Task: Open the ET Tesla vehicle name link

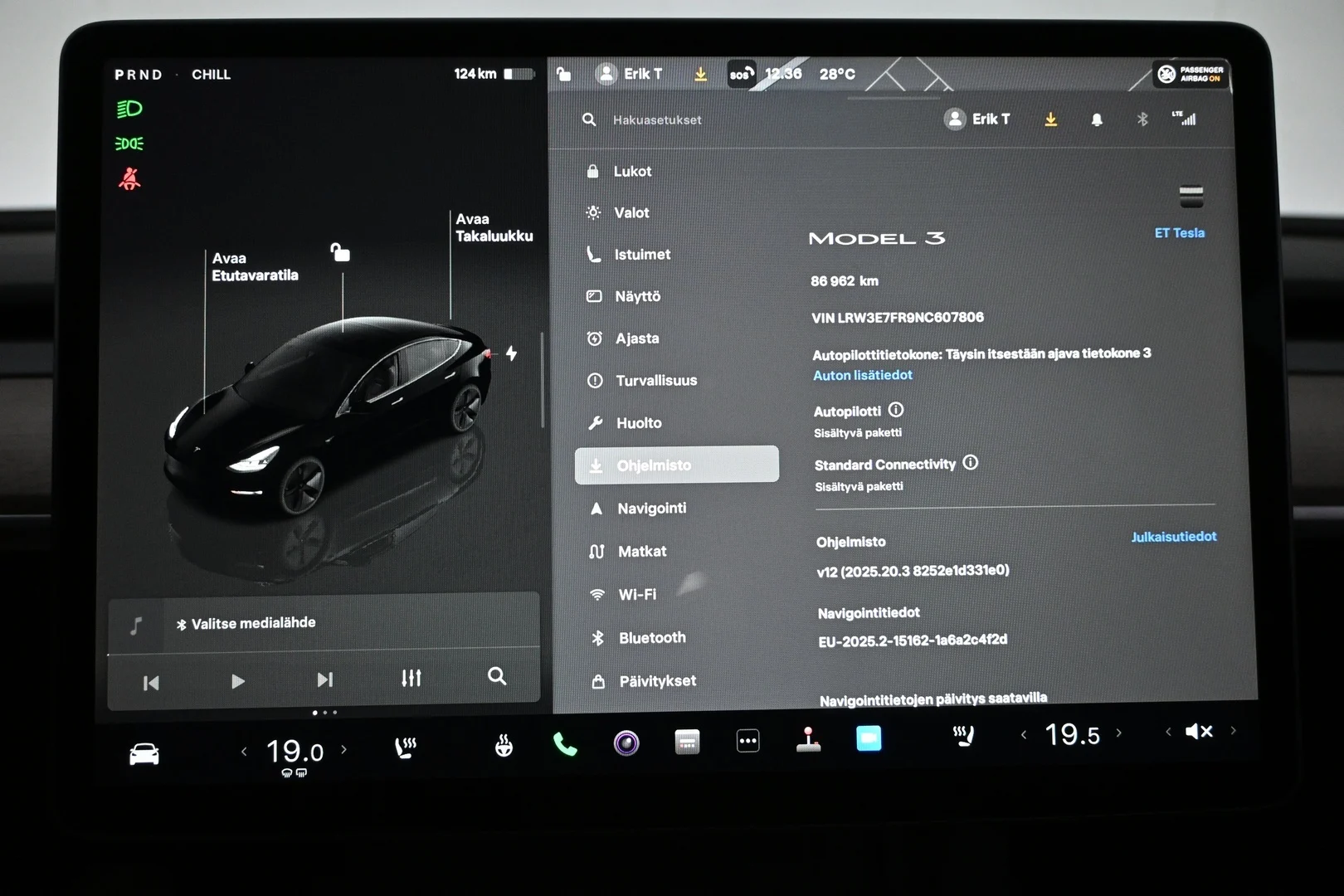Action: [x=1179, y=233]
